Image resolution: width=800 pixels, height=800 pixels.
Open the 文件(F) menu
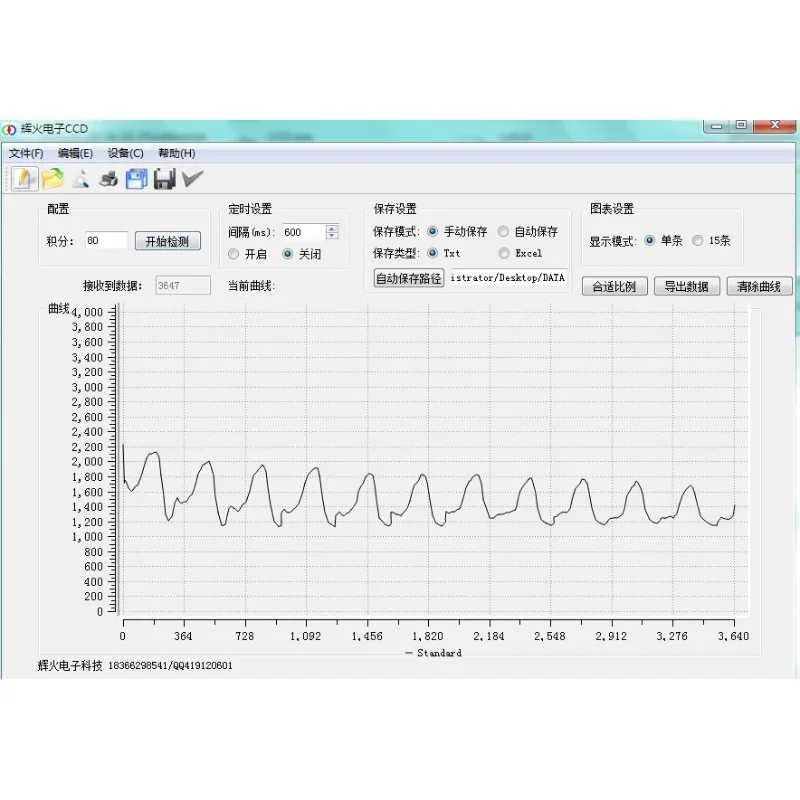(26, 153)
